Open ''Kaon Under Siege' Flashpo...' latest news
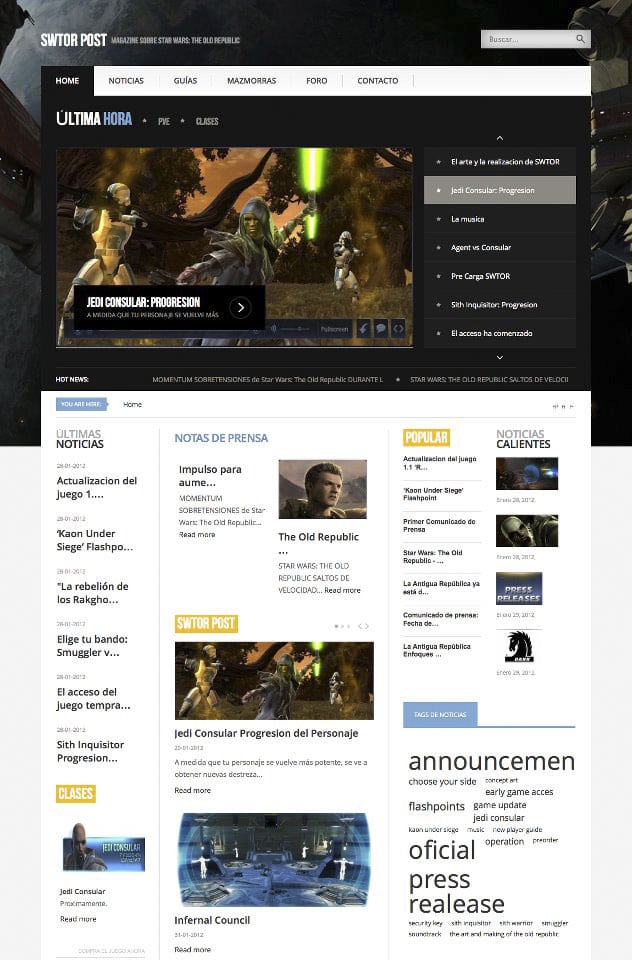This screenshot has width=632, height=960. click(x=95, y=540)
